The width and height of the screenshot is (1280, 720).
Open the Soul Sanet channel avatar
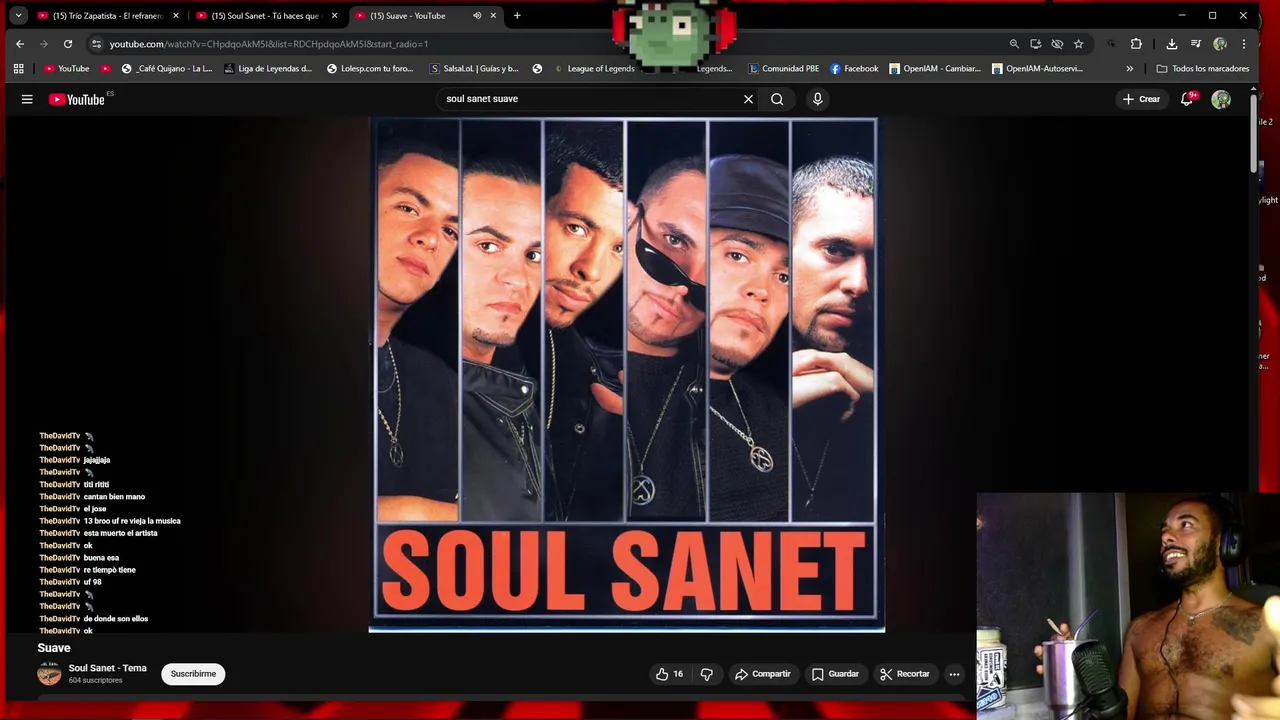(x=49, y=674)
